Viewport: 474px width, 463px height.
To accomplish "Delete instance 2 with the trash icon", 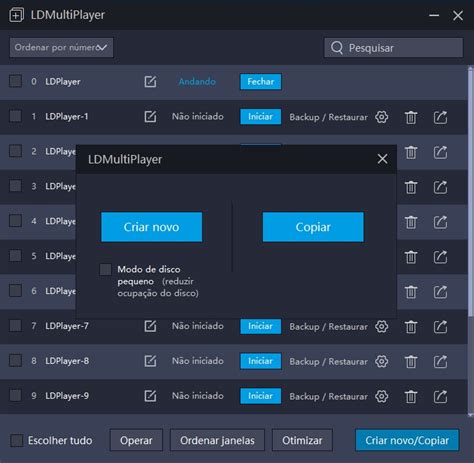I will (411, 152).
